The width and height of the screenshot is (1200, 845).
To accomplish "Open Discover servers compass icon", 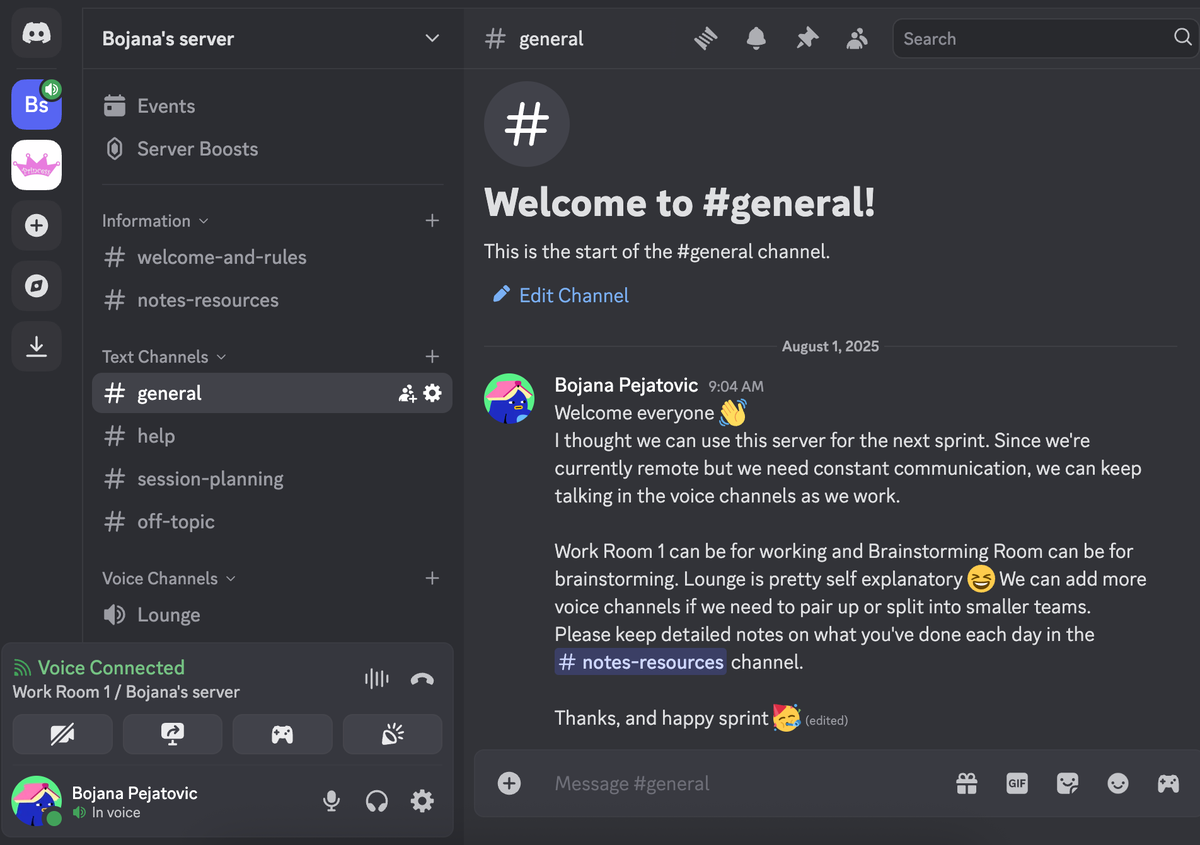I will (x=36, y=286).
